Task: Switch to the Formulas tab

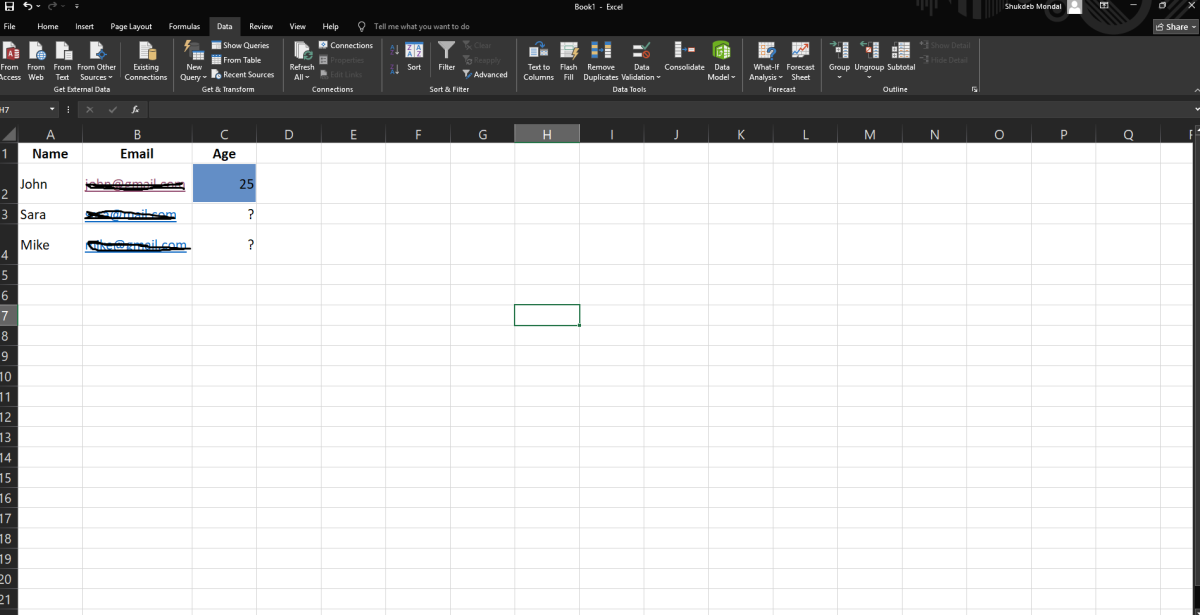Action: [x=184, y=26]
